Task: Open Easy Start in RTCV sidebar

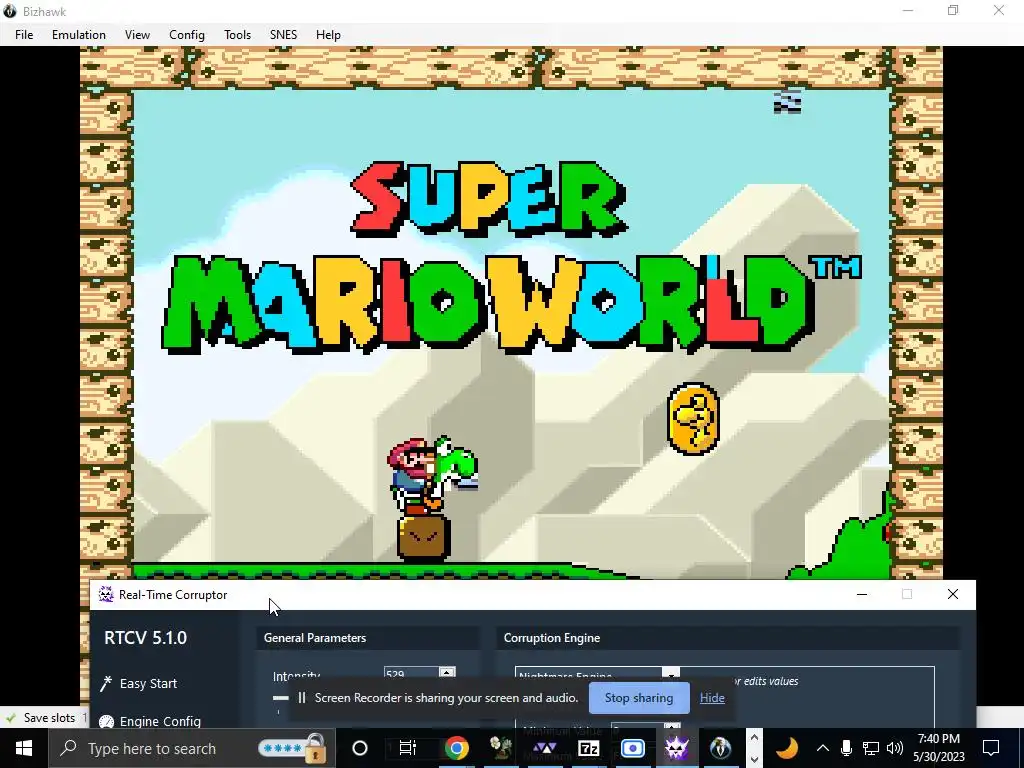Action: coord(148,683)
